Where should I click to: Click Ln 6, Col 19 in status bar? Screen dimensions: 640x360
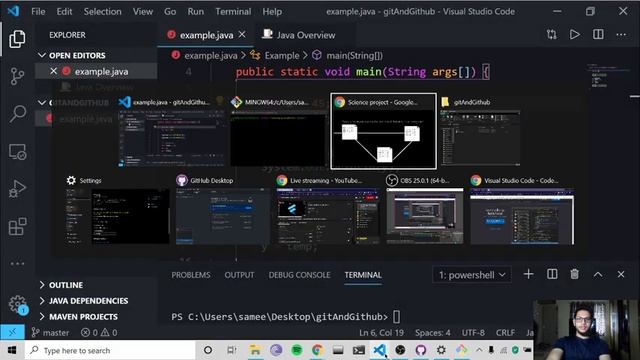[381, 333]
